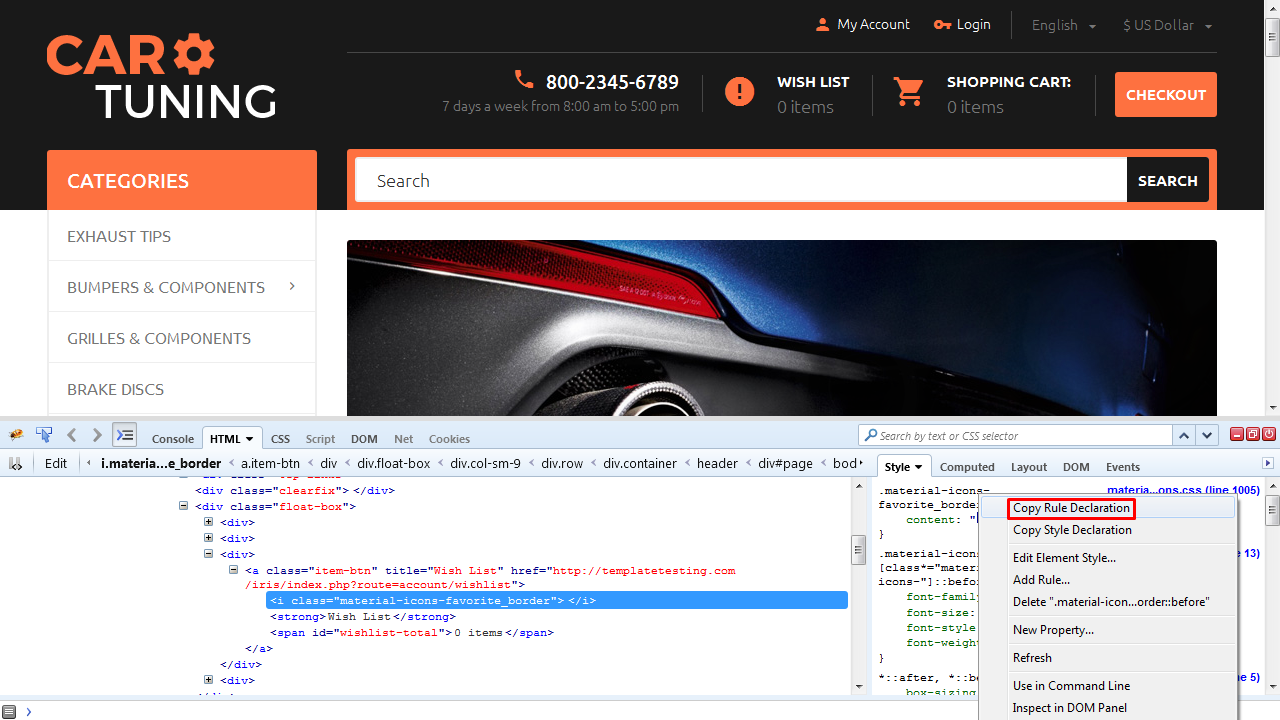This screenshot has width=1280, height=720.
Task: Open the Firebug bug icon menu
Action: [x=16, y=435]
